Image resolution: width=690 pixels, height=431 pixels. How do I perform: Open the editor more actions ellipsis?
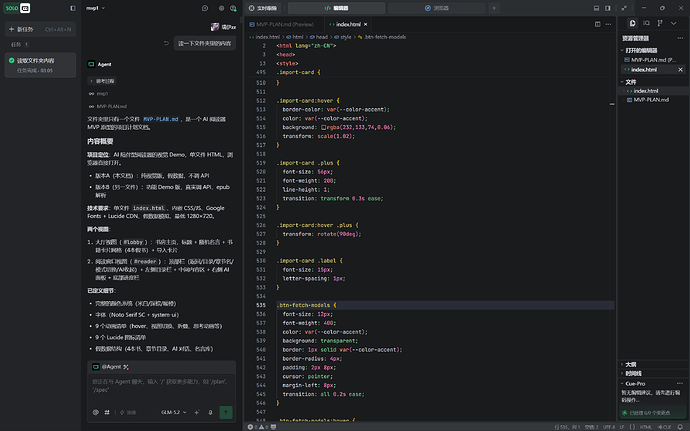[x=608, y=24]
